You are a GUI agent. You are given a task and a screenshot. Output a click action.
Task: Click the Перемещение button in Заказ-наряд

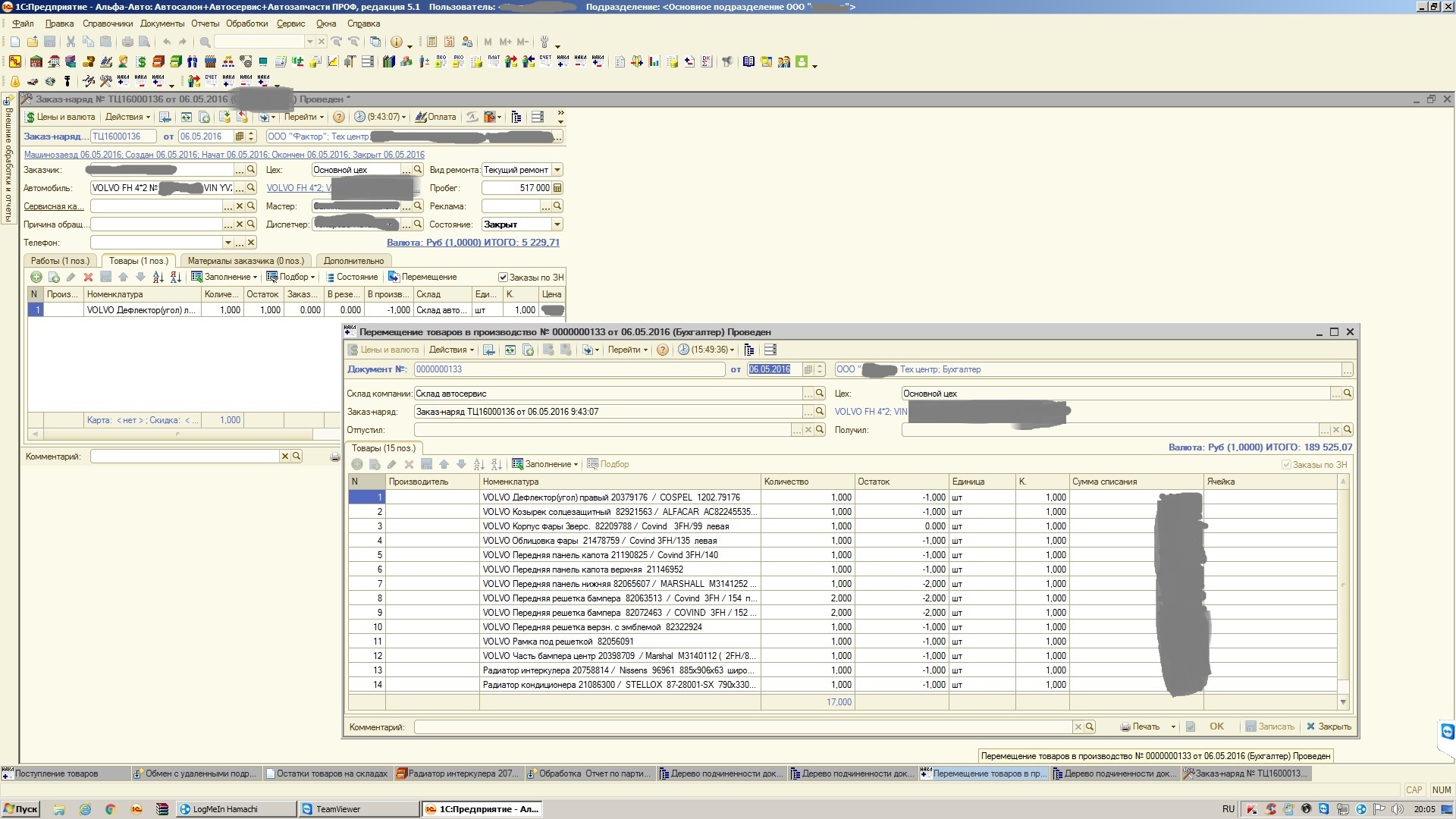coord(422,277)
